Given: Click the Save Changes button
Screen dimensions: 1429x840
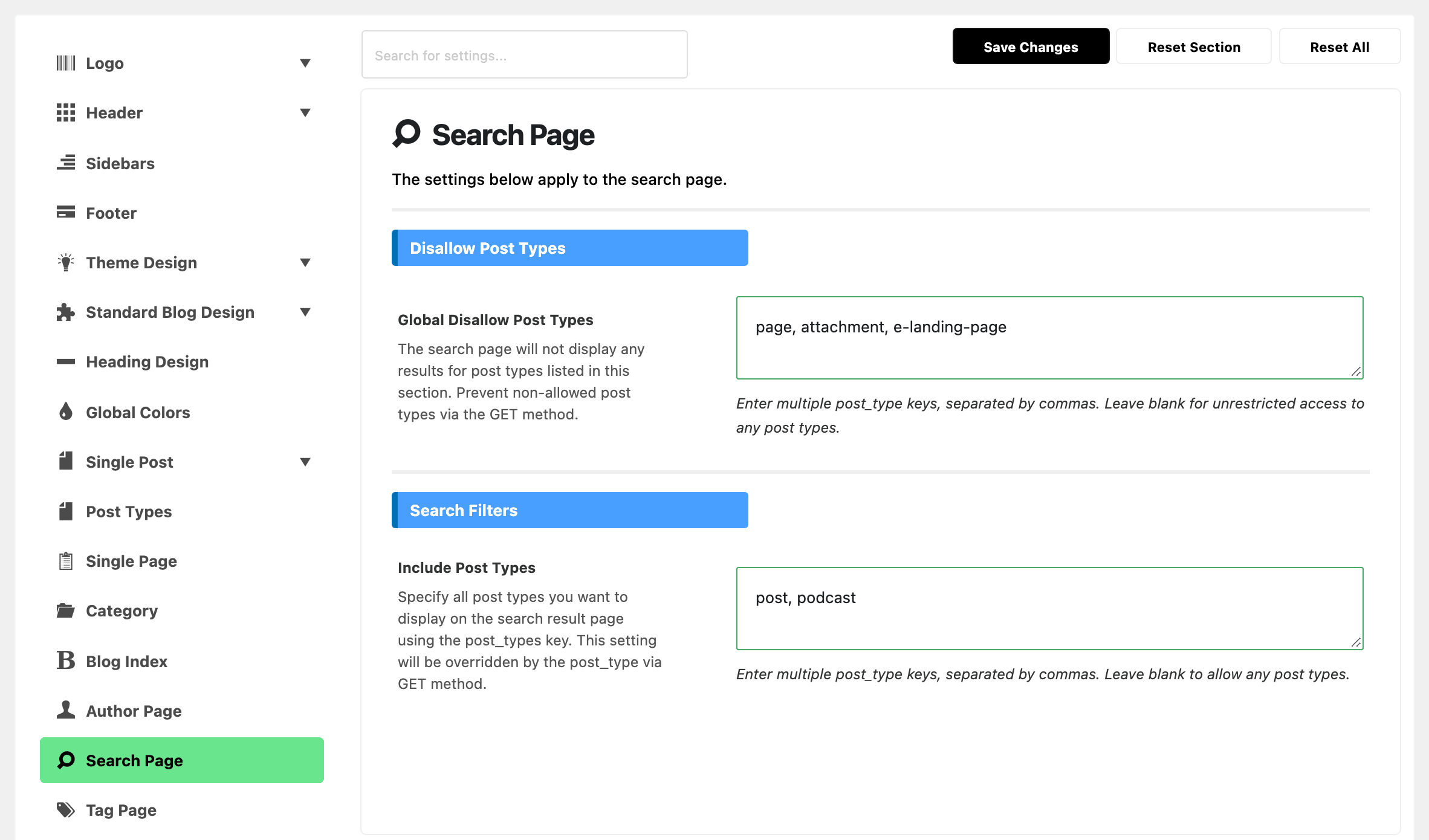Looking at the screenshot, I should (1031, 47).
